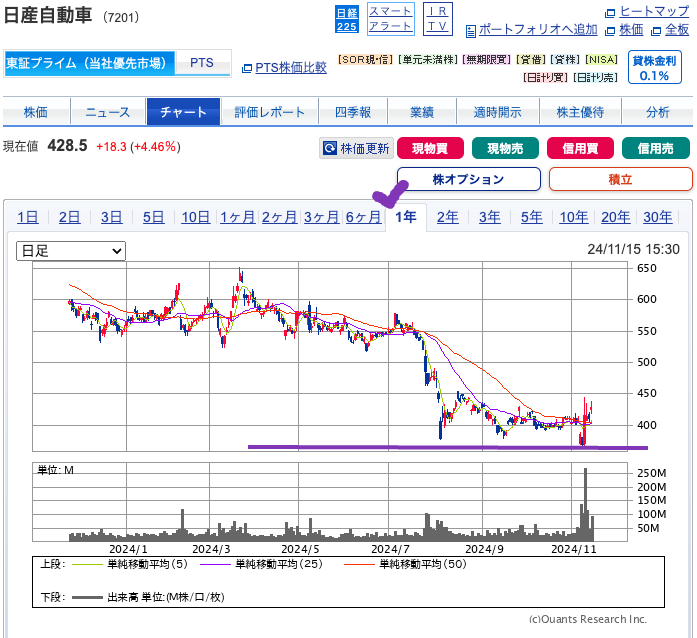Screen dimensions: 697x638
Task: Open the スマートアラート icon
Action: [391, 19]
